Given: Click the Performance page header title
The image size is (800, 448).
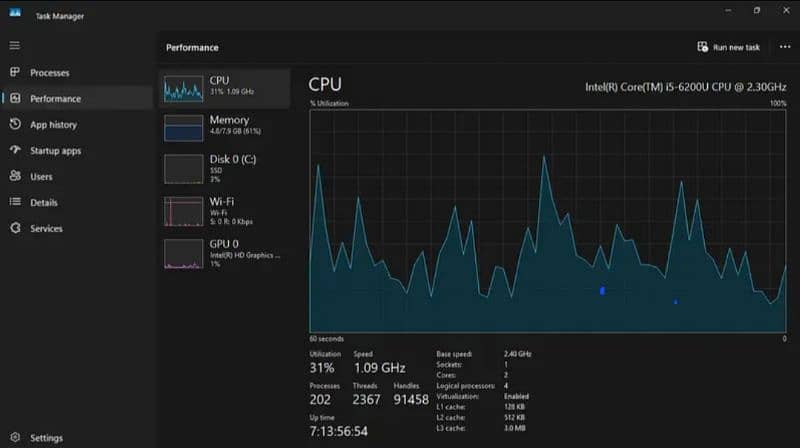Looking at the screenshot, I should point(192,47).
